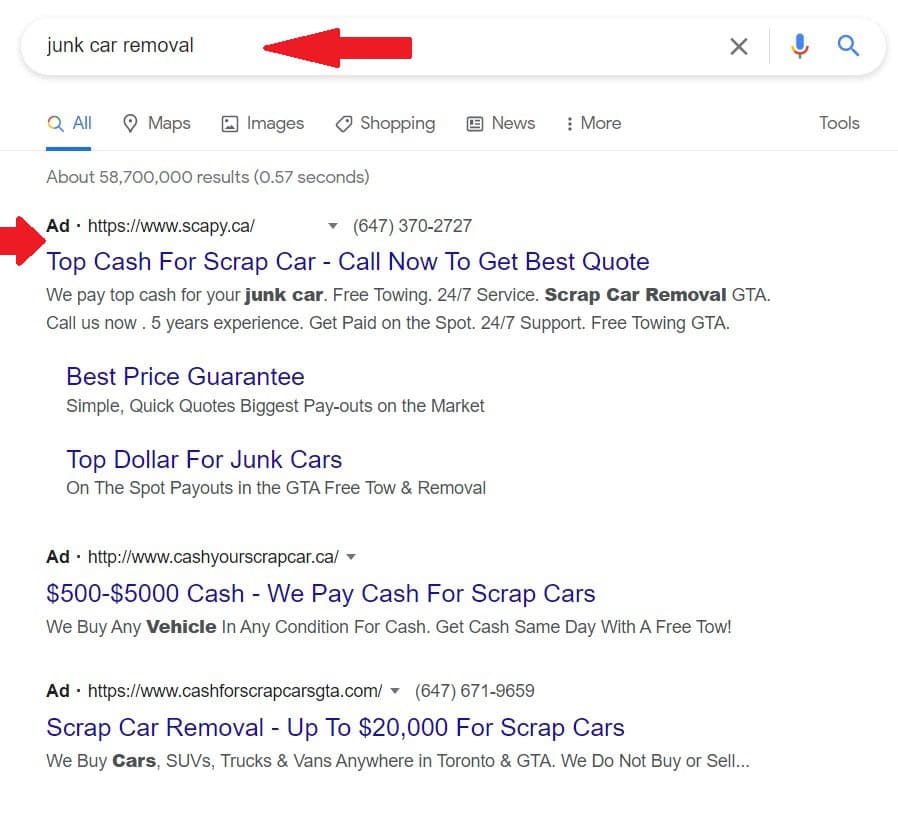Open the cashforscrapcarsgta.com ad dropdown arrow
The height and width of the screenshot is (815, 898).
pos(395,690)
